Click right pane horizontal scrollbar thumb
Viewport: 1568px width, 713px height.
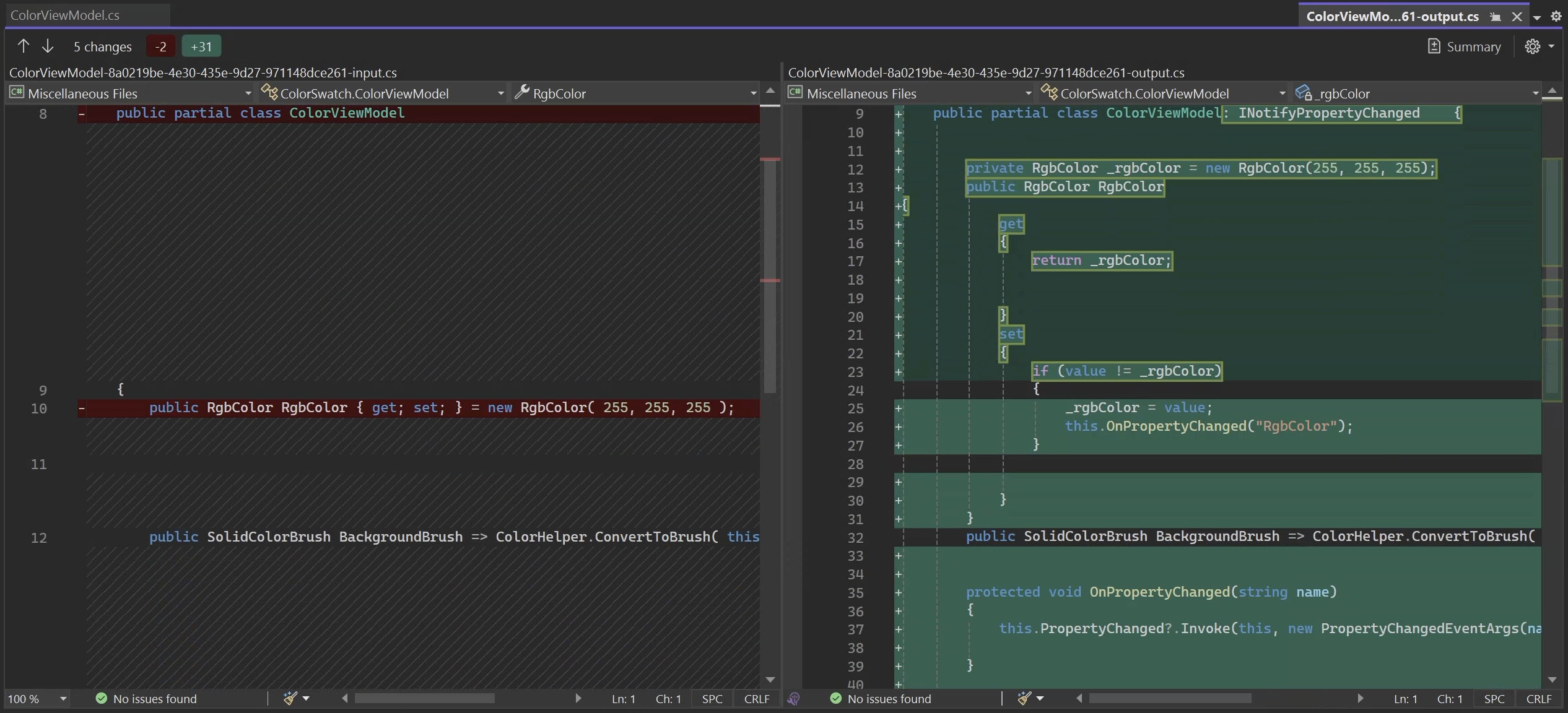[1170, 698]
